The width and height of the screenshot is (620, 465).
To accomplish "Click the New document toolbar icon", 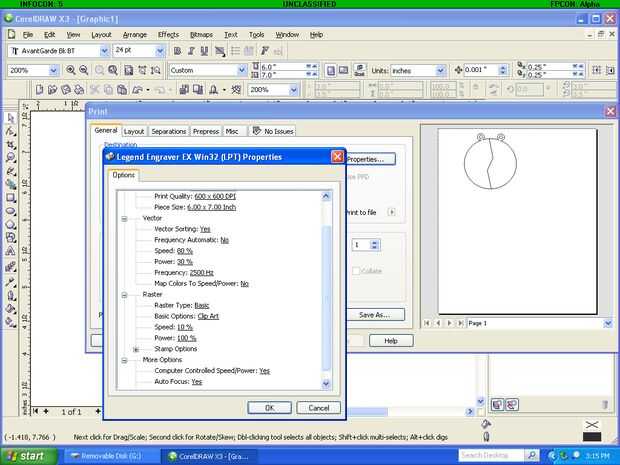I will click(x=39, y=90).
